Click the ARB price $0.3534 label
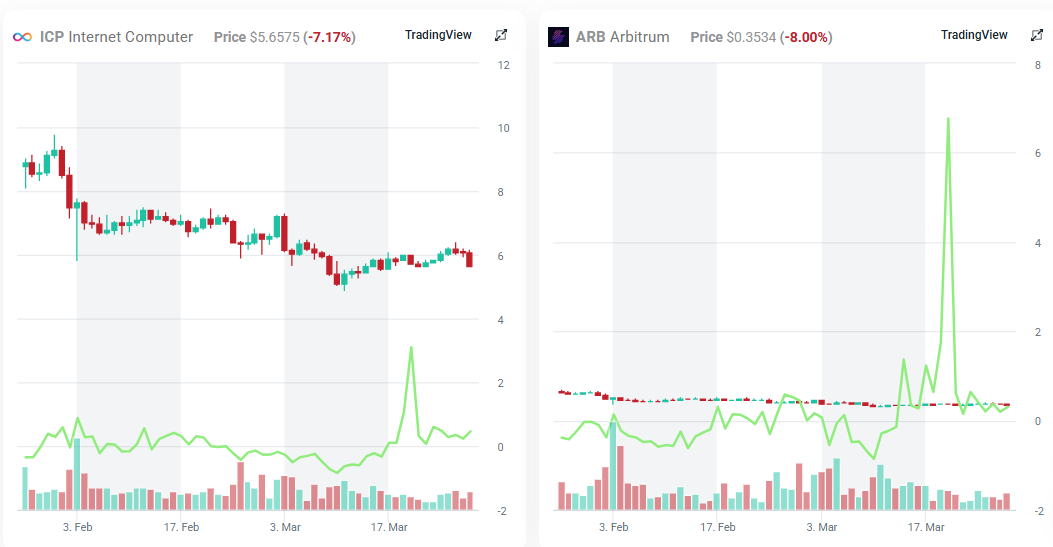The width and height of the screenshot is (1053, 547). [x=751, y=38]
